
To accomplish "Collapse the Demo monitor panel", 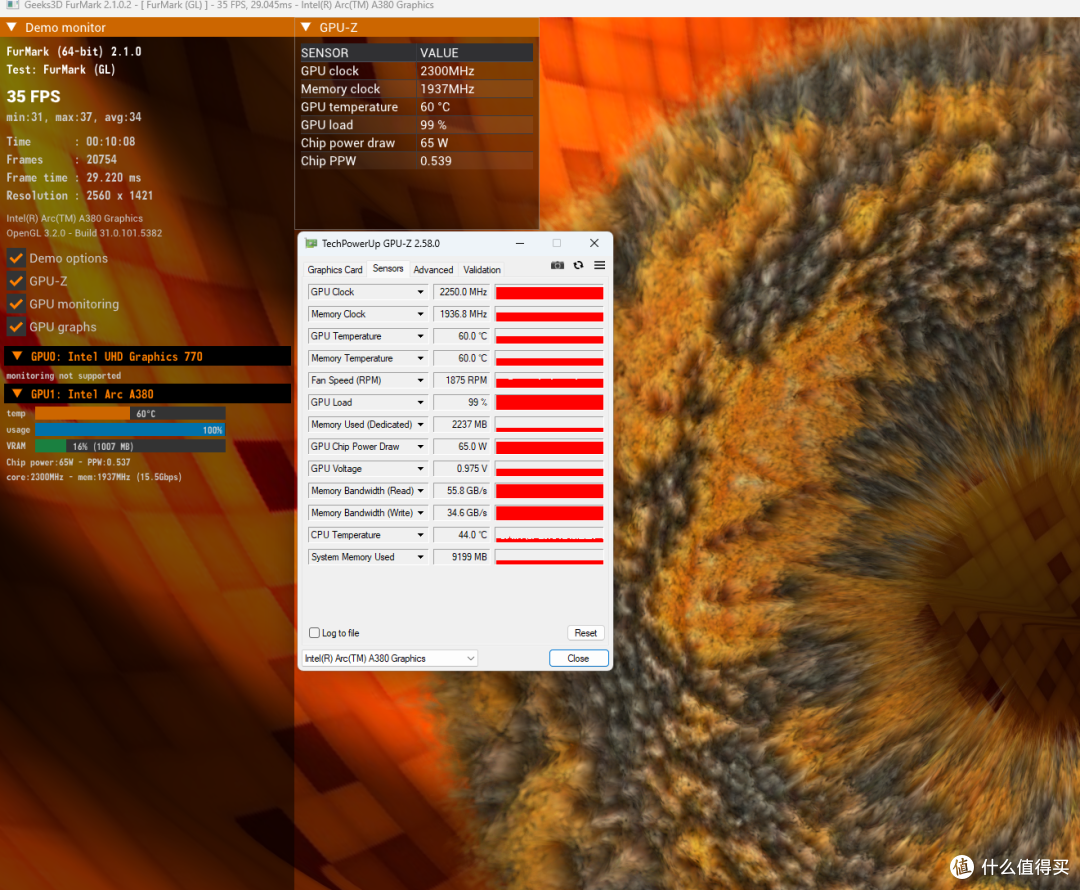I will tap(12, 27).
